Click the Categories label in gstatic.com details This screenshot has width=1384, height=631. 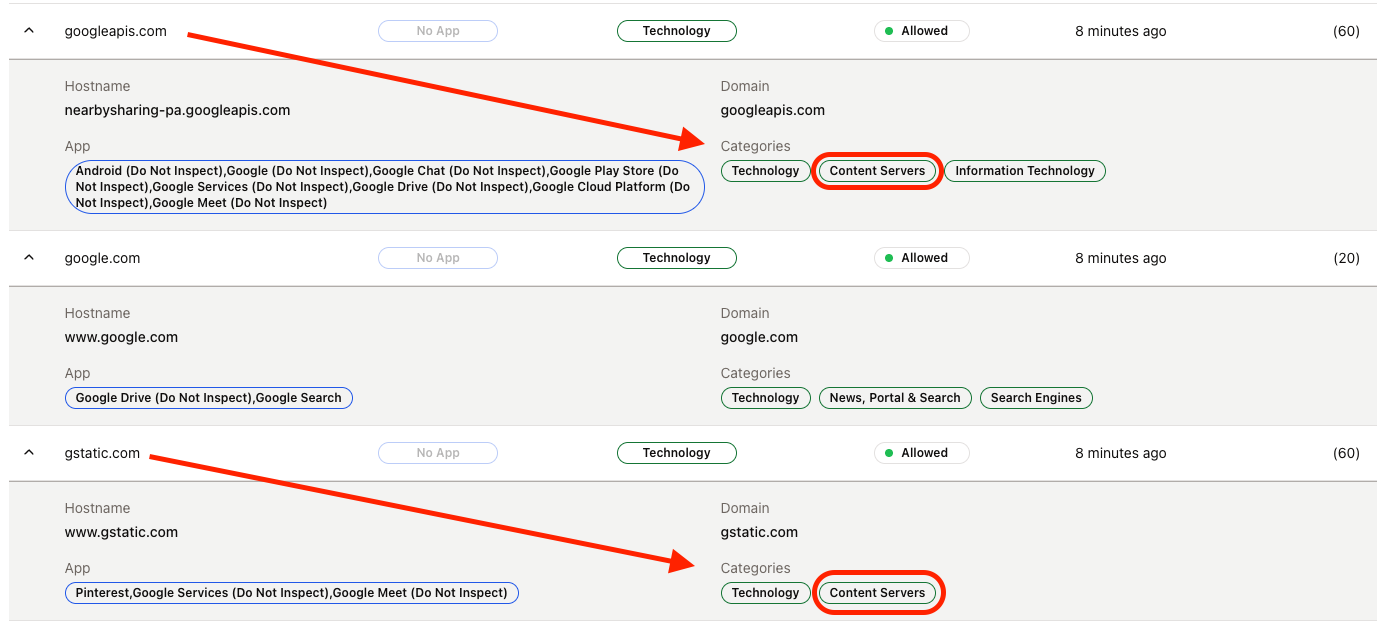756,568
